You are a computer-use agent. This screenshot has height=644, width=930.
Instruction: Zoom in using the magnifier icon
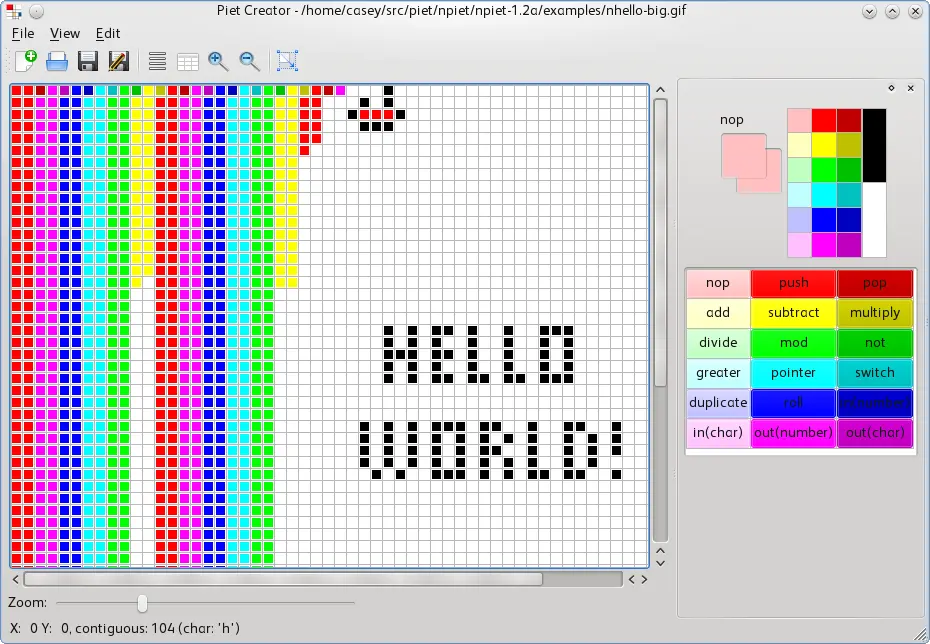point(218,61)
